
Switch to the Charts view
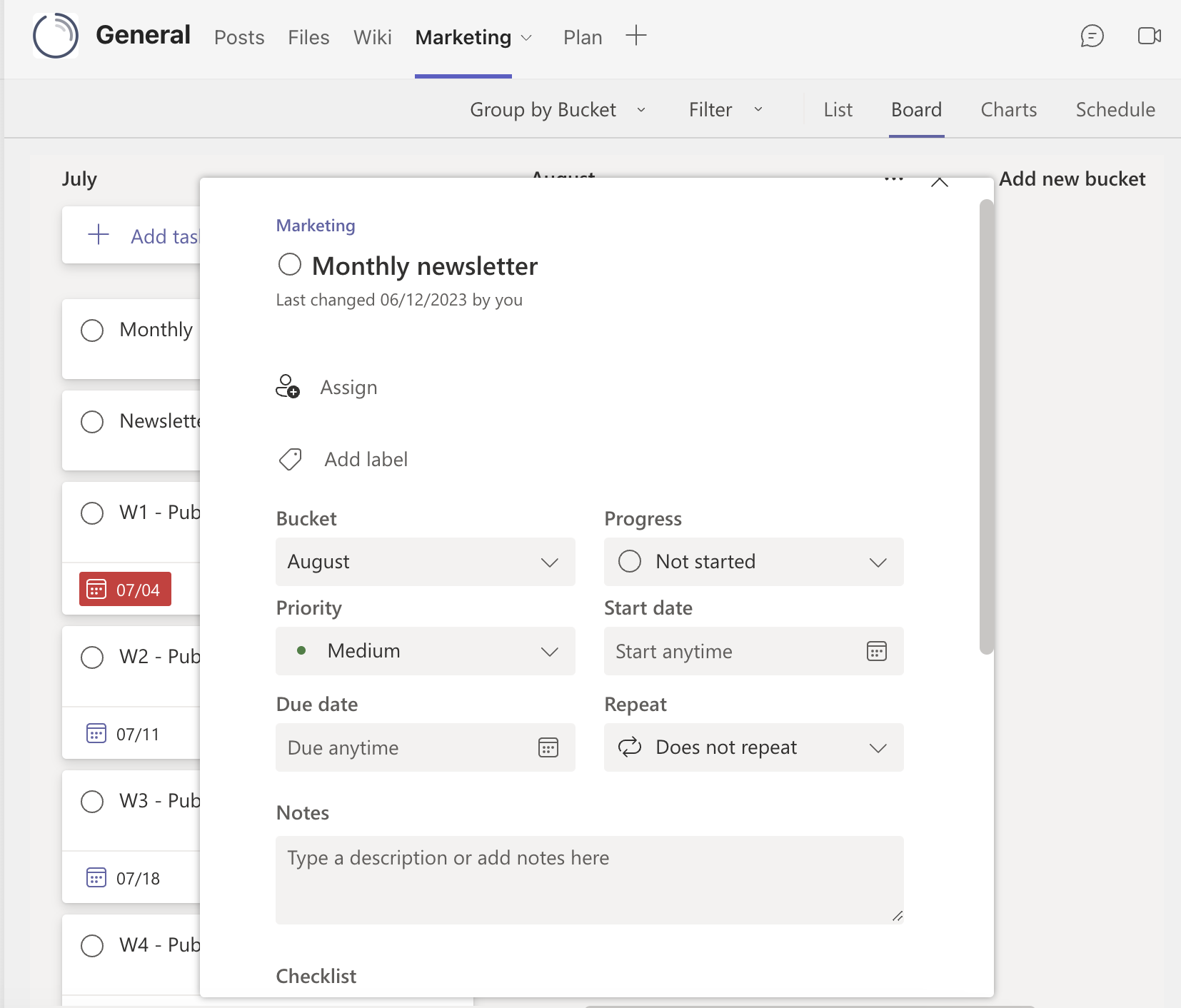tap(1008, 109)
